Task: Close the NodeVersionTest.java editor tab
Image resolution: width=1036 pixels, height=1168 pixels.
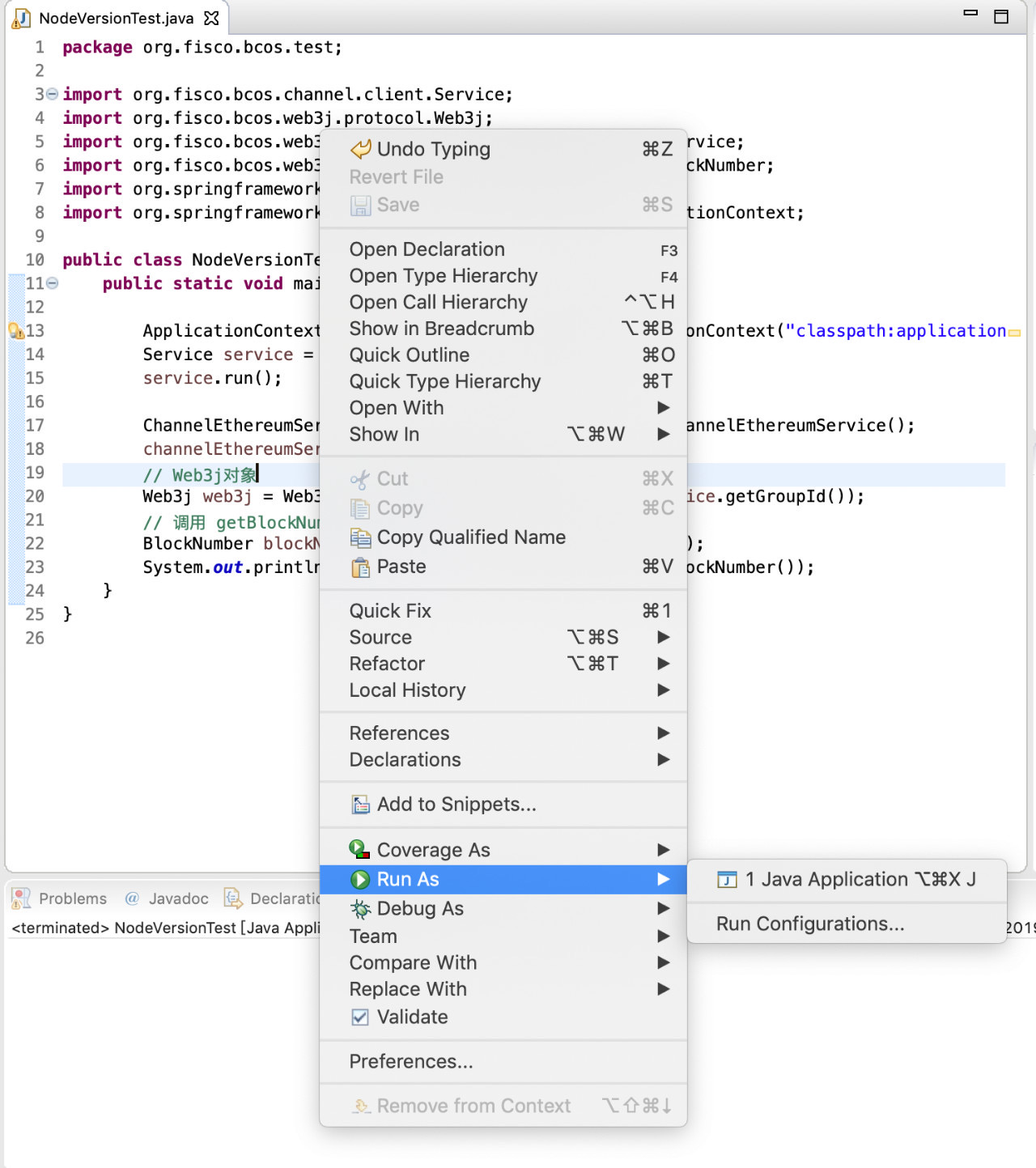Action: pyautogui.click(x=211, y=18)
